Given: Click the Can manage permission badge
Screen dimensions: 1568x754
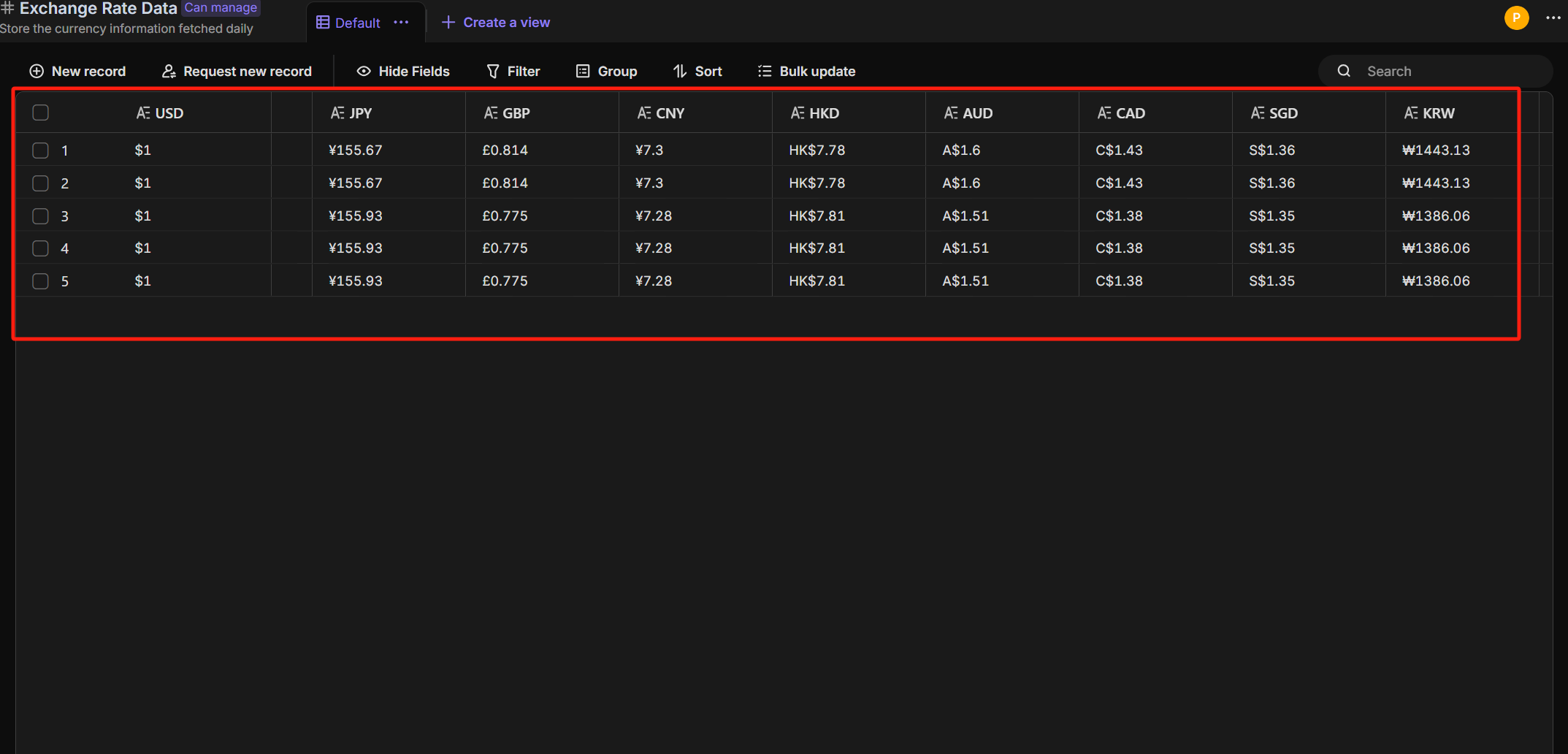Looking at the screenshot, I should (221, 7).
